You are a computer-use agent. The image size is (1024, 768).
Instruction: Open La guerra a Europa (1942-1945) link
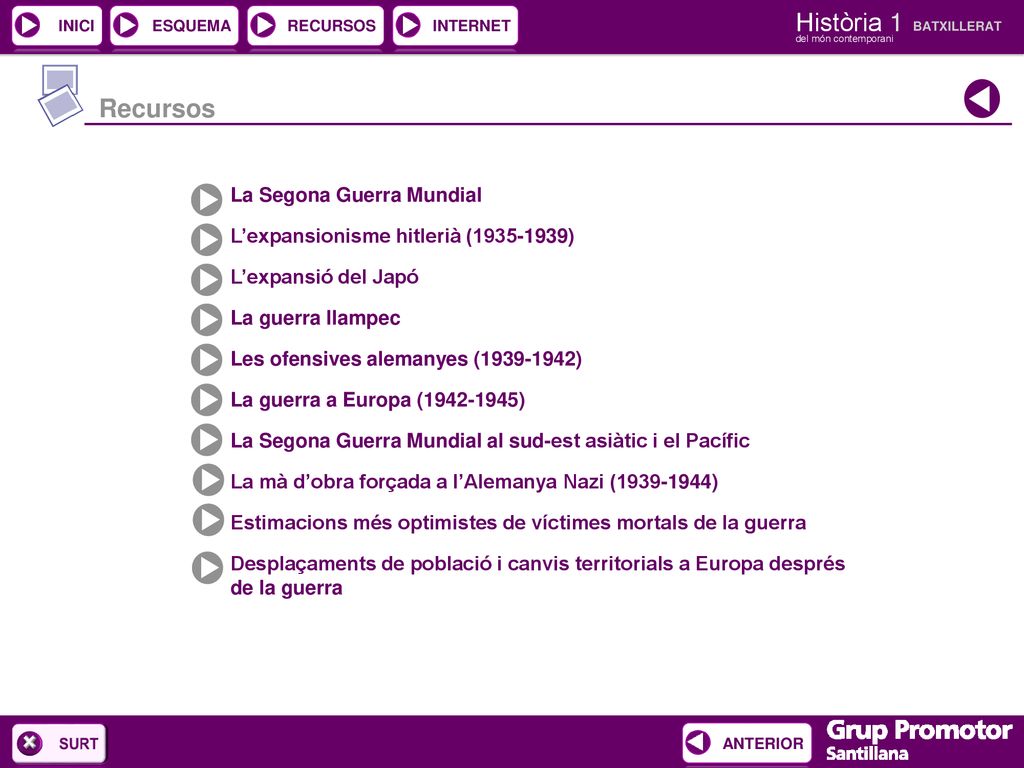pos(377,400)
